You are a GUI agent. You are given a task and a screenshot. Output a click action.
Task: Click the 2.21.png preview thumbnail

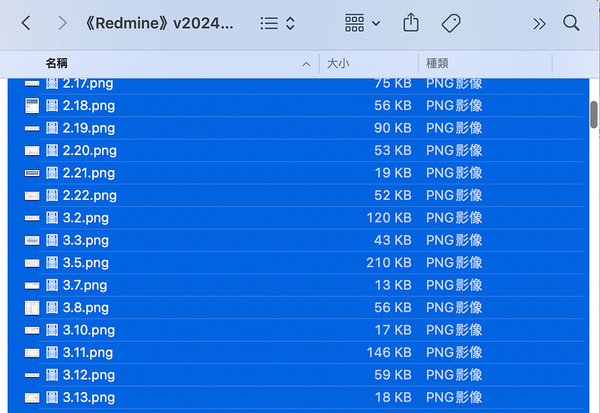click(32, 173)
